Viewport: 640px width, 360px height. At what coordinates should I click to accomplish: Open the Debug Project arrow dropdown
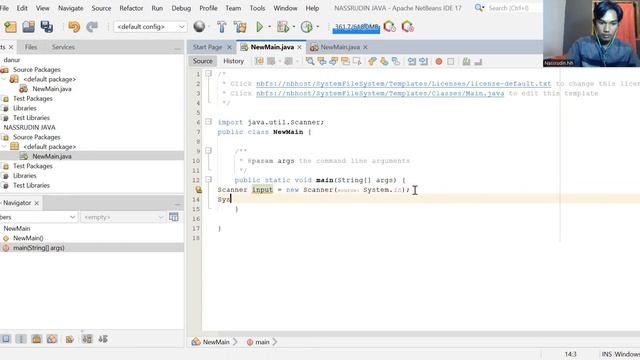click(293, 27)
